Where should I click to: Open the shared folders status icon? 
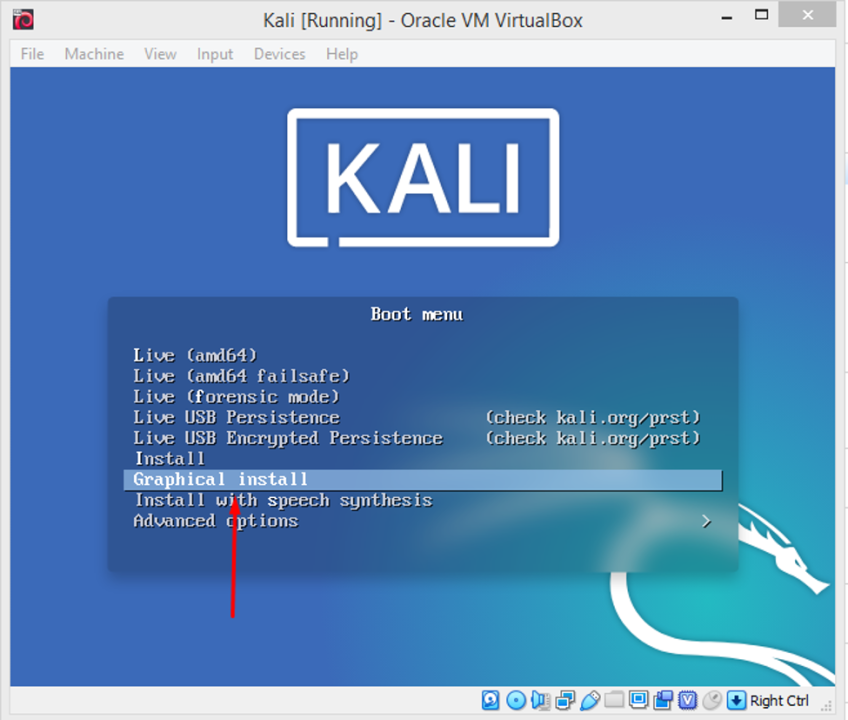pyautogui.click(x=615, y=700)
